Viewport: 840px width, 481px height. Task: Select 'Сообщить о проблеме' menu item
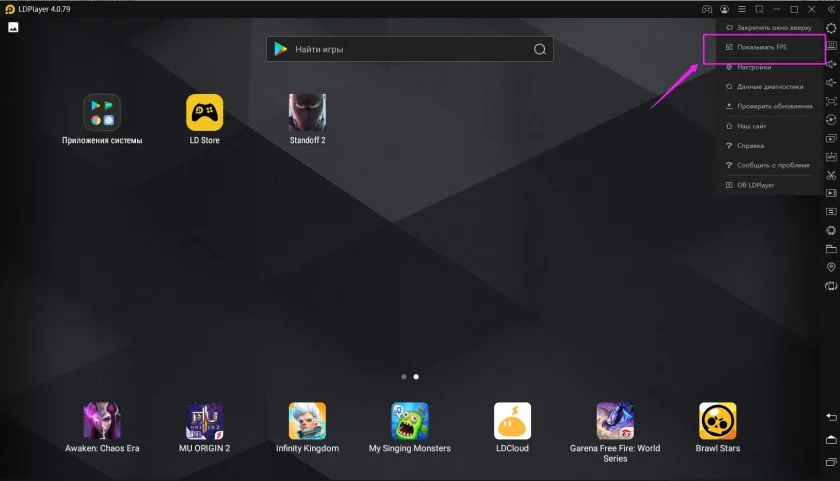[x=769, y=165]
